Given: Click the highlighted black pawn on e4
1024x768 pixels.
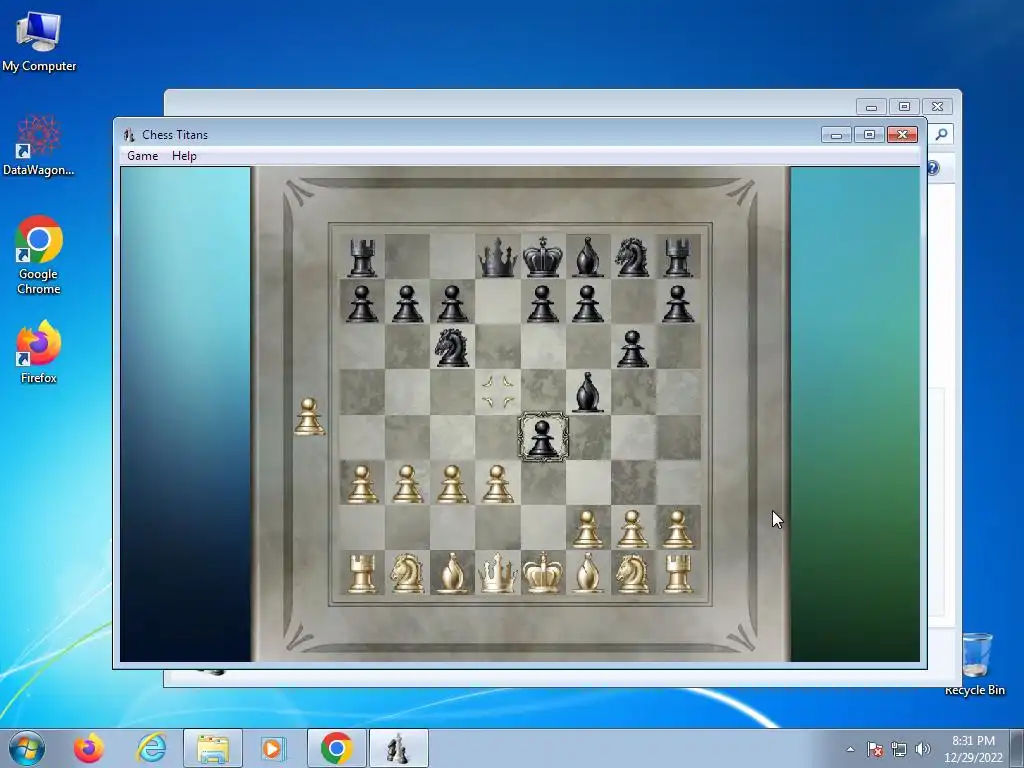Looking at the screenshot, I should 543,437.
